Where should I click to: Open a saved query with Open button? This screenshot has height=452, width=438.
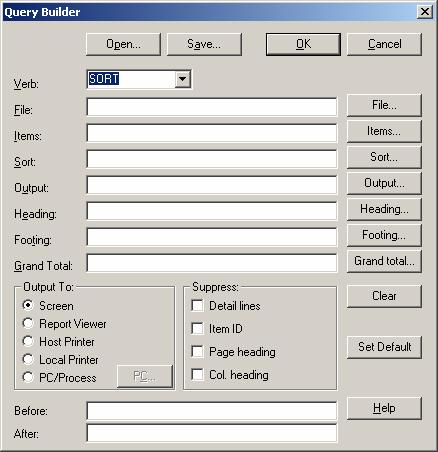[123, 44]
